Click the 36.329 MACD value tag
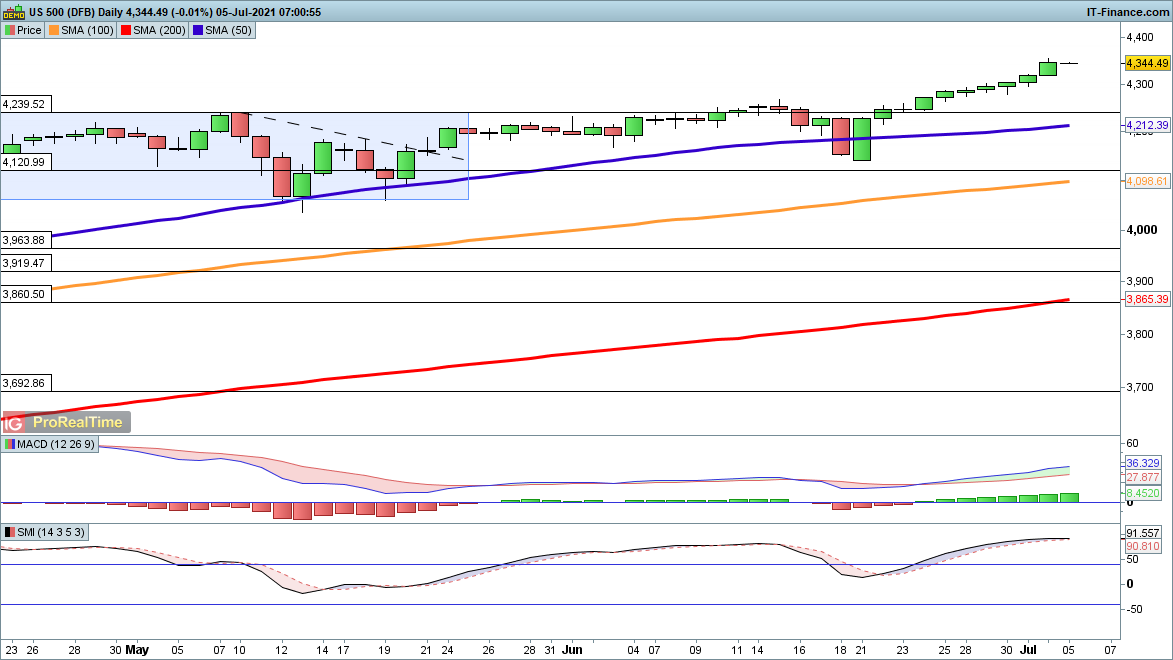1173x660 pixels. coord(1142,464)
